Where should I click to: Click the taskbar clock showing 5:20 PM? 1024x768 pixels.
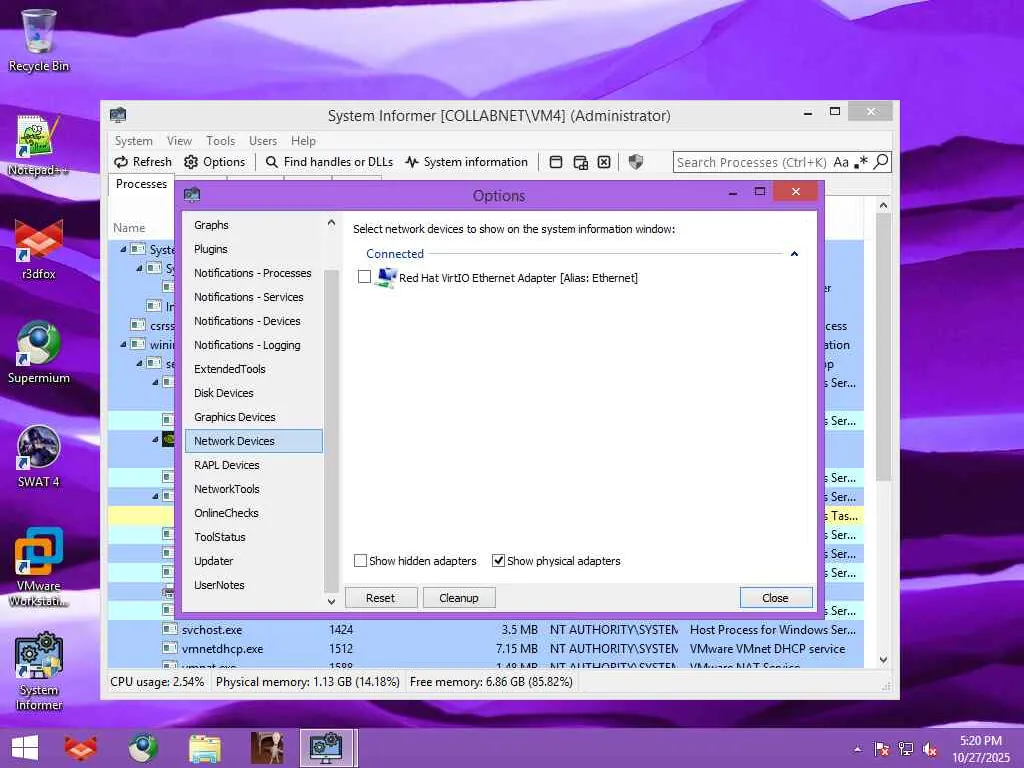click(x=980, y=748)
